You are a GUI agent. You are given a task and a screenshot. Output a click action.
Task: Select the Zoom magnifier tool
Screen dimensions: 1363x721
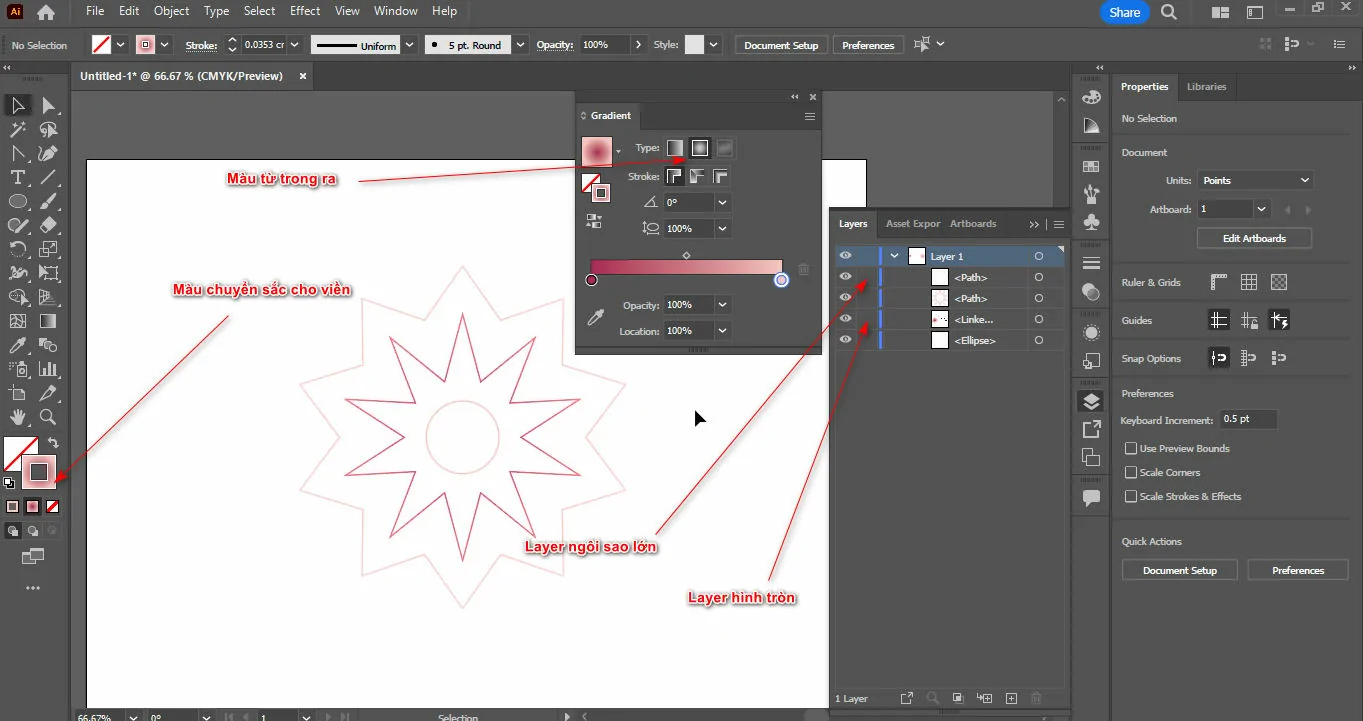point(47,417)
